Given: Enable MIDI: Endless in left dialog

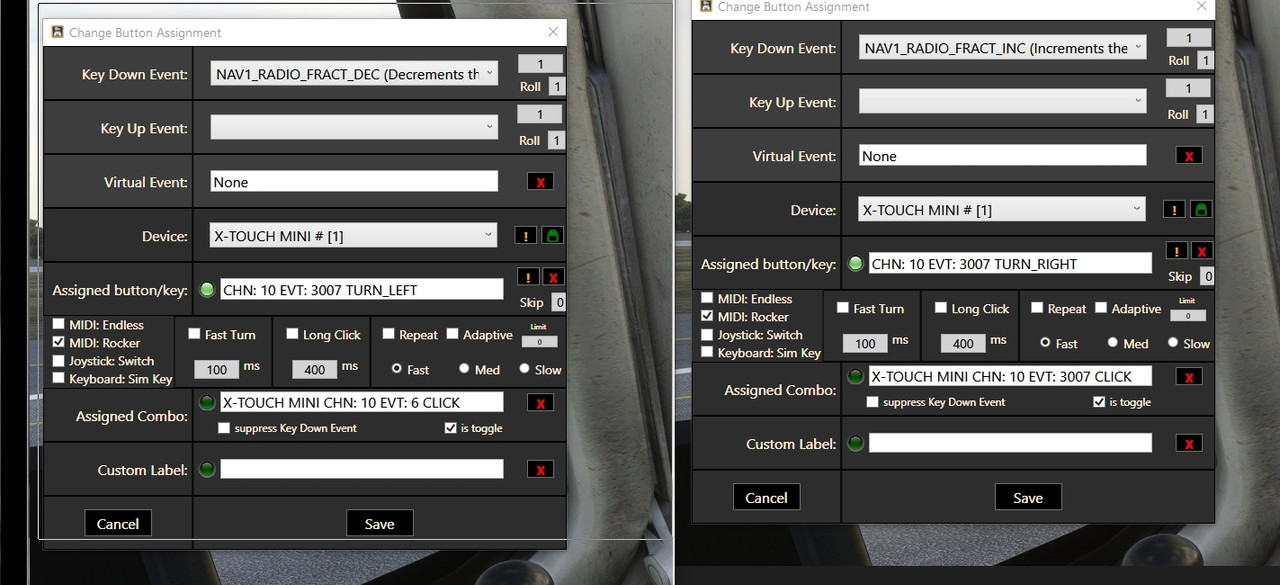Looking at the screenshot, I should click(59, 325).
